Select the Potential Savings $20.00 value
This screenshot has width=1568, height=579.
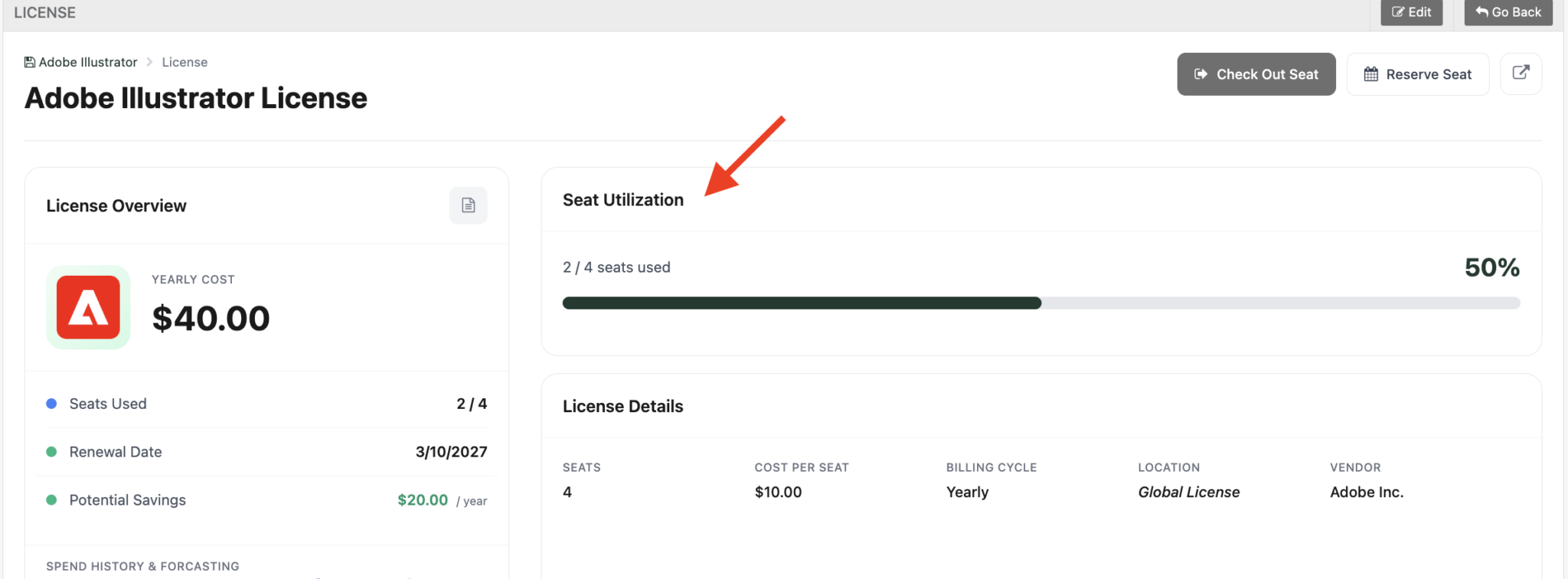coord(423,499)
